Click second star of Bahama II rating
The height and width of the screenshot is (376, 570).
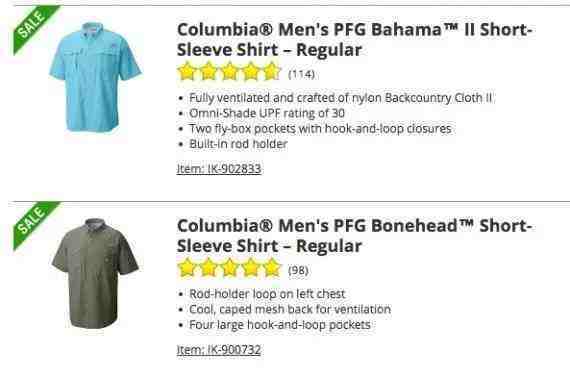coord(208,71)
